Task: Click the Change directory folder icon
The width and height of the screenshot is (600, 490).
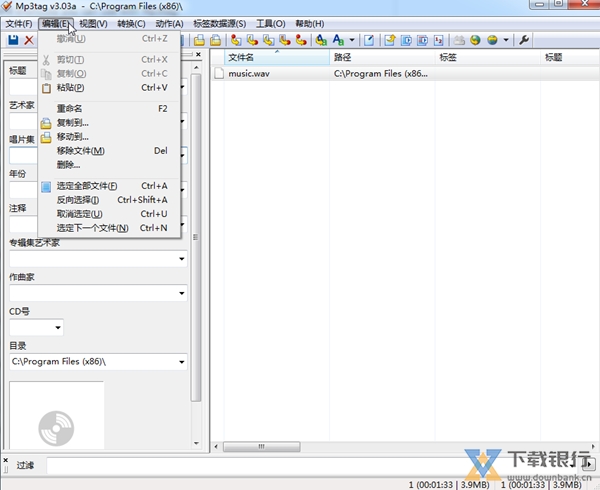Action: tap(199, 40)
